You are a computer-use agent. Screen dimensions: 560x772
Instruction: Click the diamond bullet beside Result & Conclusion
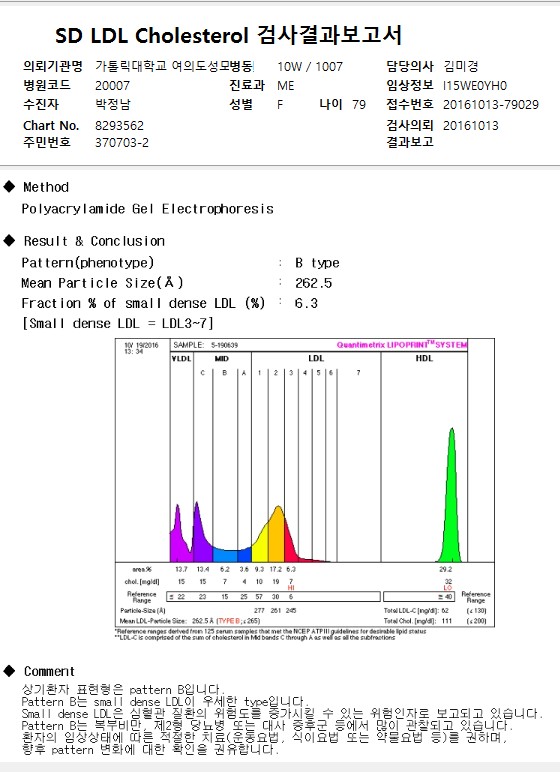click(9, 240)
